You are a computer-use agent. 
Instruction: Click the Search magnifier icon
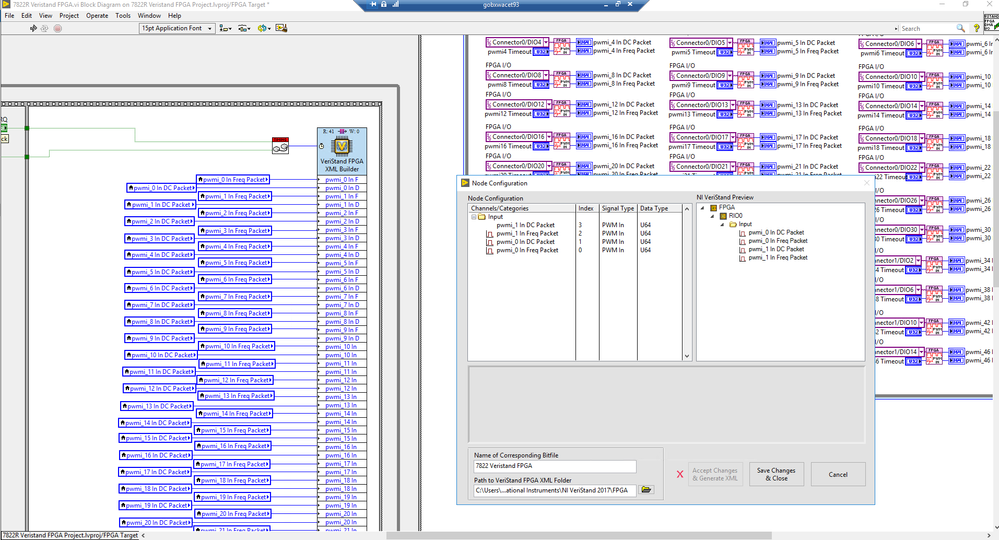point(960,28)
